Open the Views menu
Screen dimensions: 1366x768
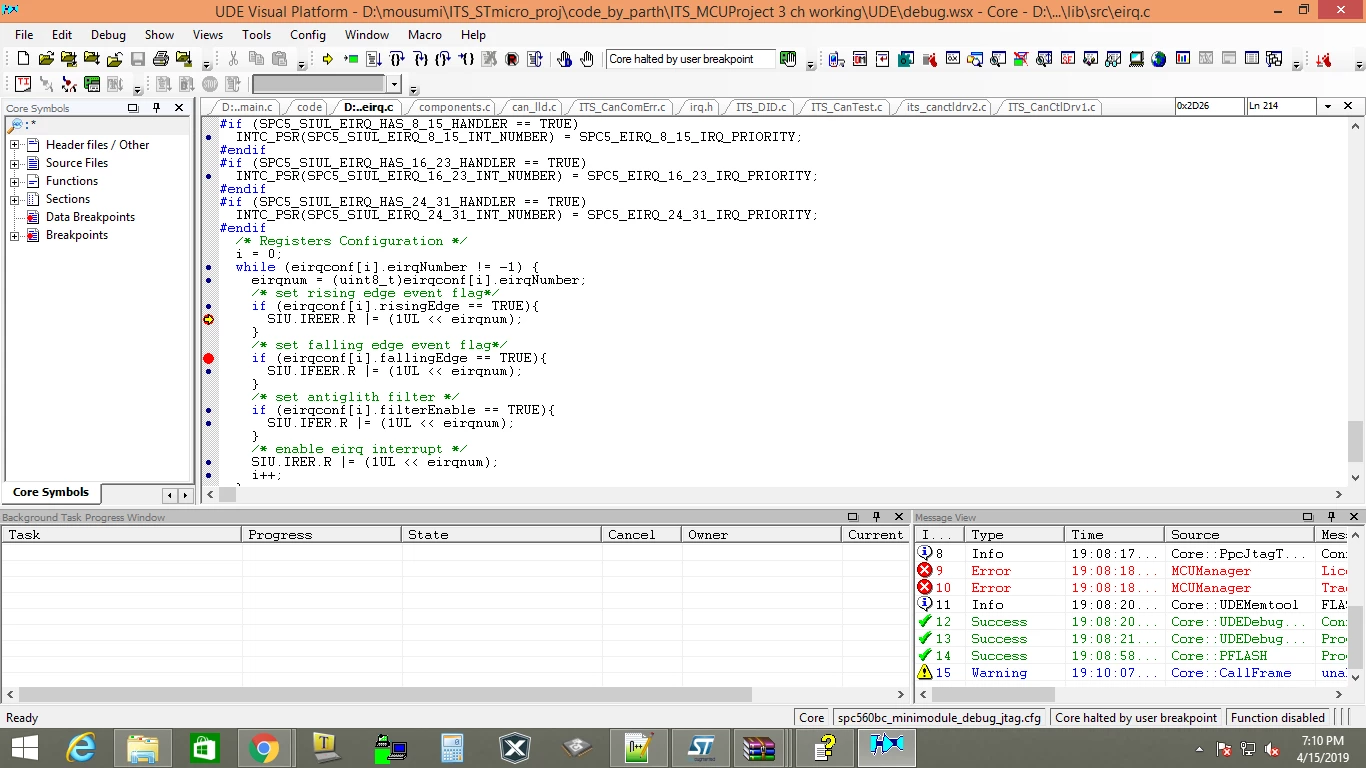tap(208, 34)
